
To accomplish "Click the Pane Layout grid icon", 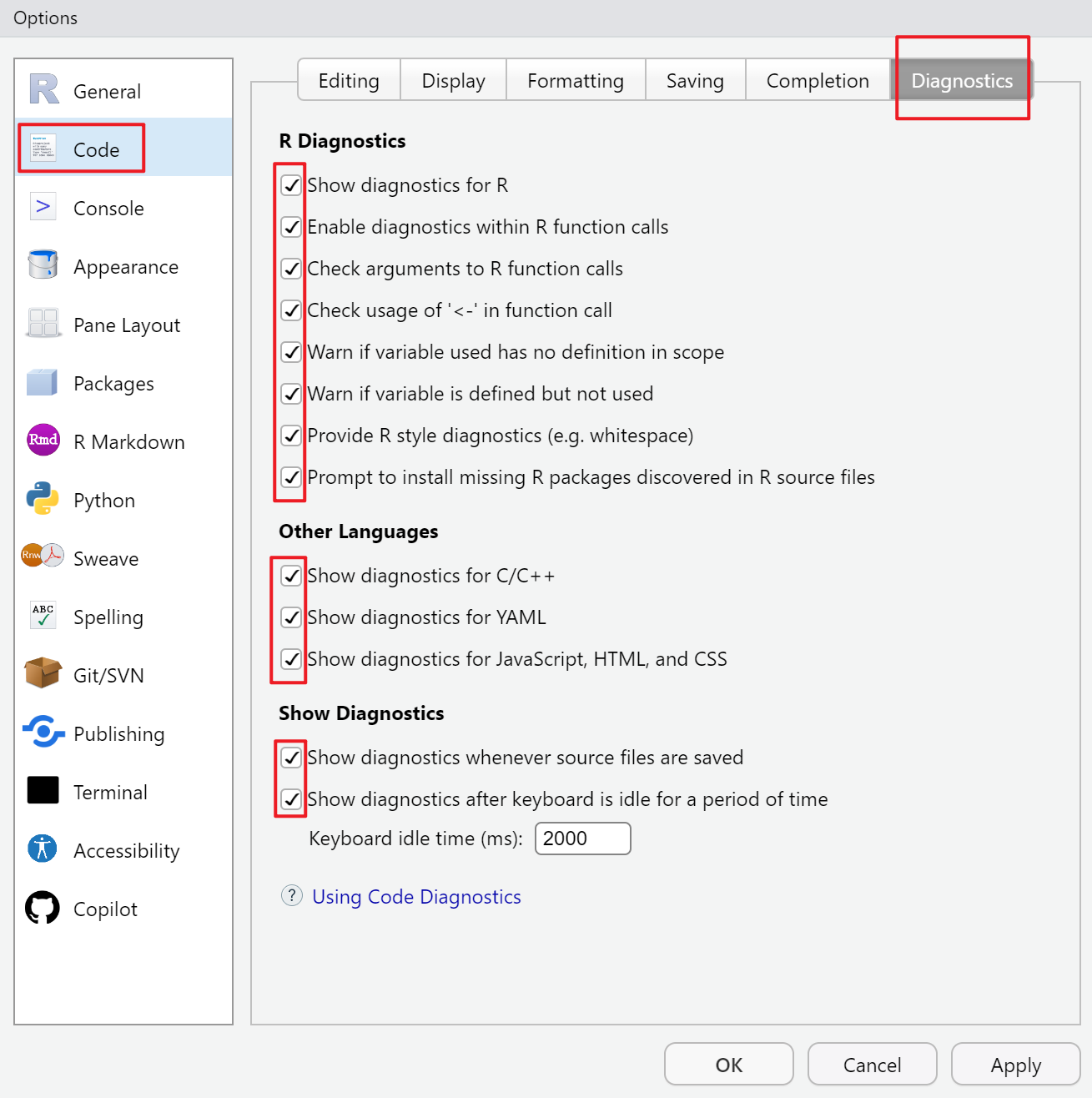I will click(x=43, y=323).
